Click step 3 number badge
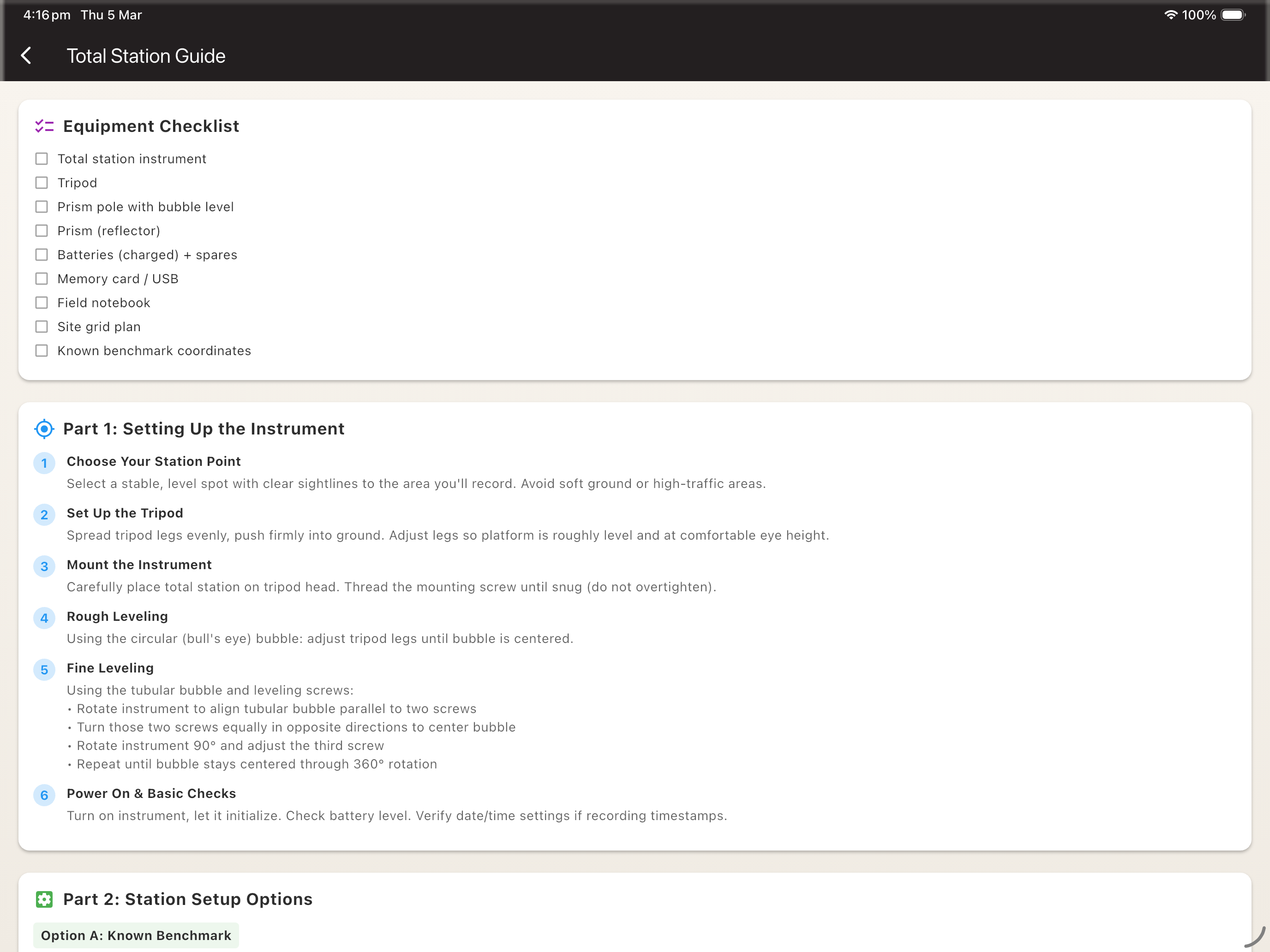This screenshot has width=1270, height=952. [44, 566]
